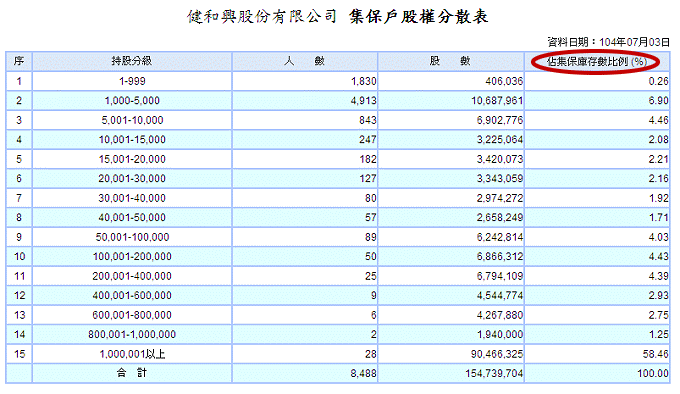Viewport: 680px width, 394px height.
Task: Click holder count 1,830
Action: pyautogui.click(x=363, y=81)
